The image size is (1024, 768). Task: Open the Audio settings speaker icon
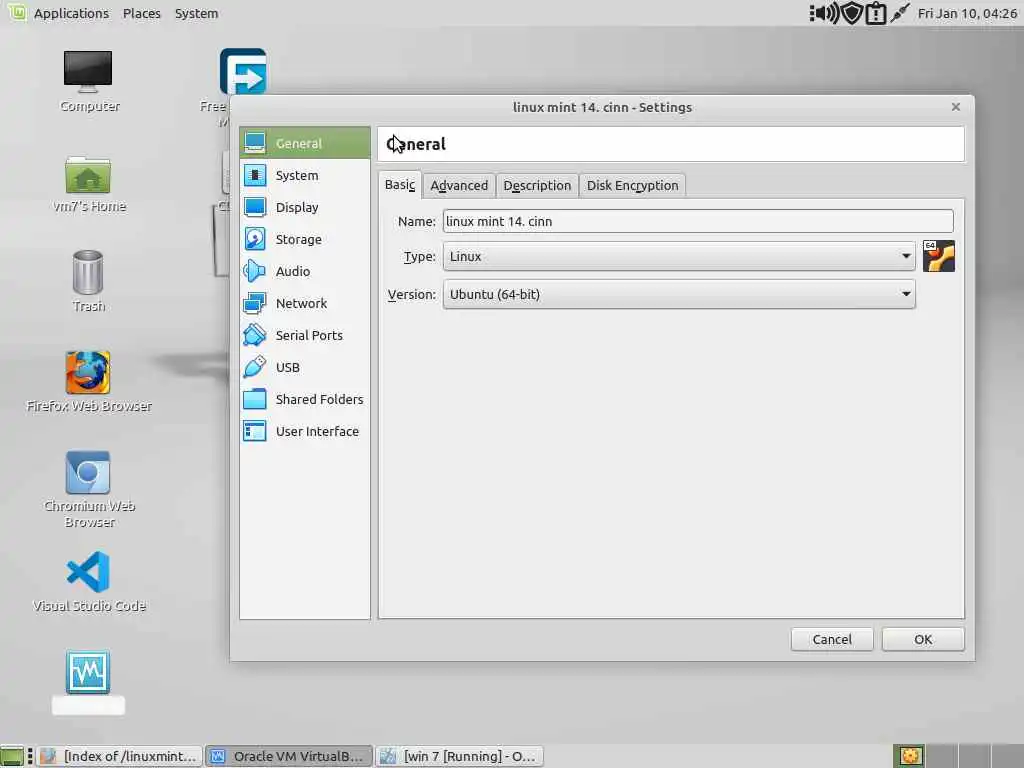click(255, 271)
